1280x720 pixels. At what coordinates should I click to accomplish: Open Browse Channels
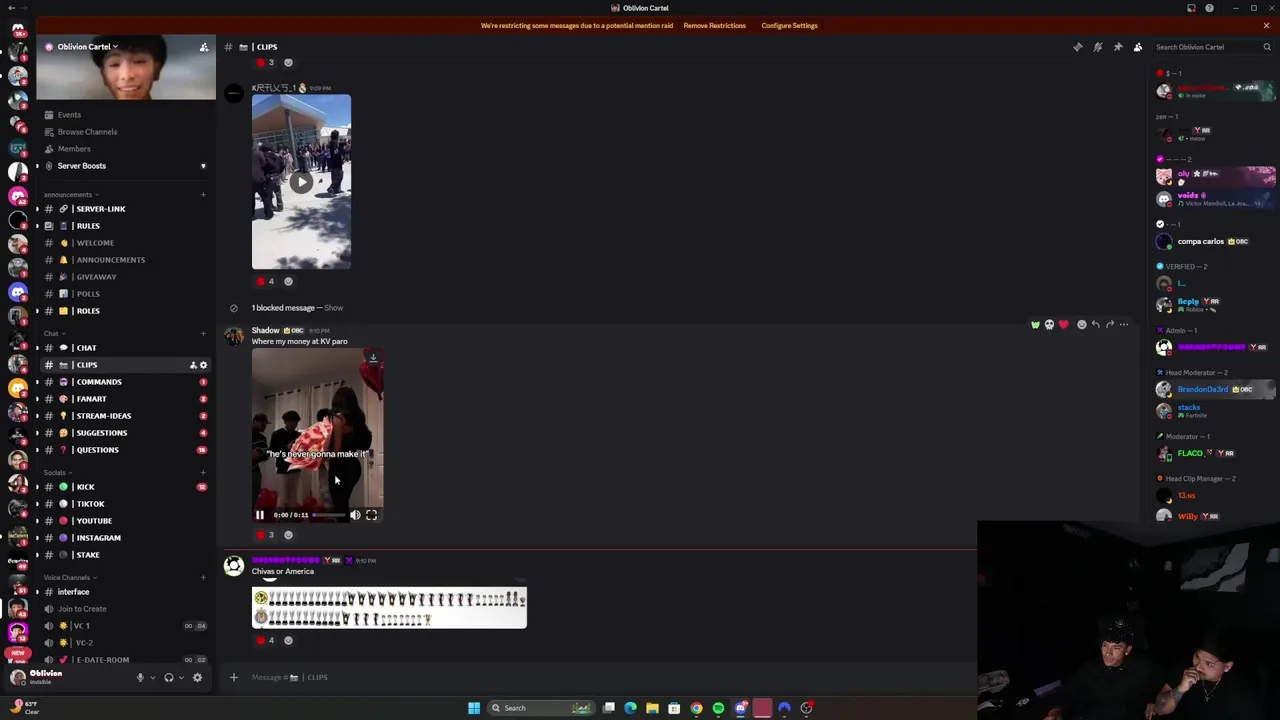87,132
